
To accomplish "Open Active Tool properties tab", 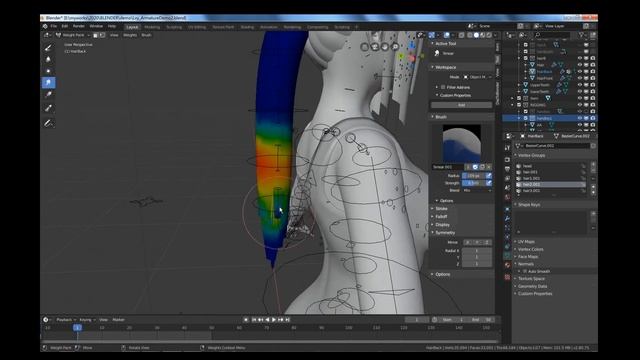I will click(x=507, y=147).
